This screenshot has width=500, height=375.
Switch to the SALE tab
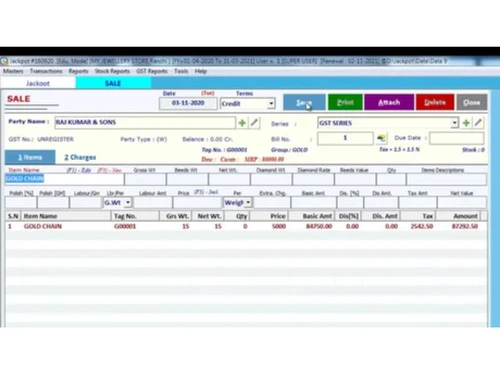coord(113,83)
